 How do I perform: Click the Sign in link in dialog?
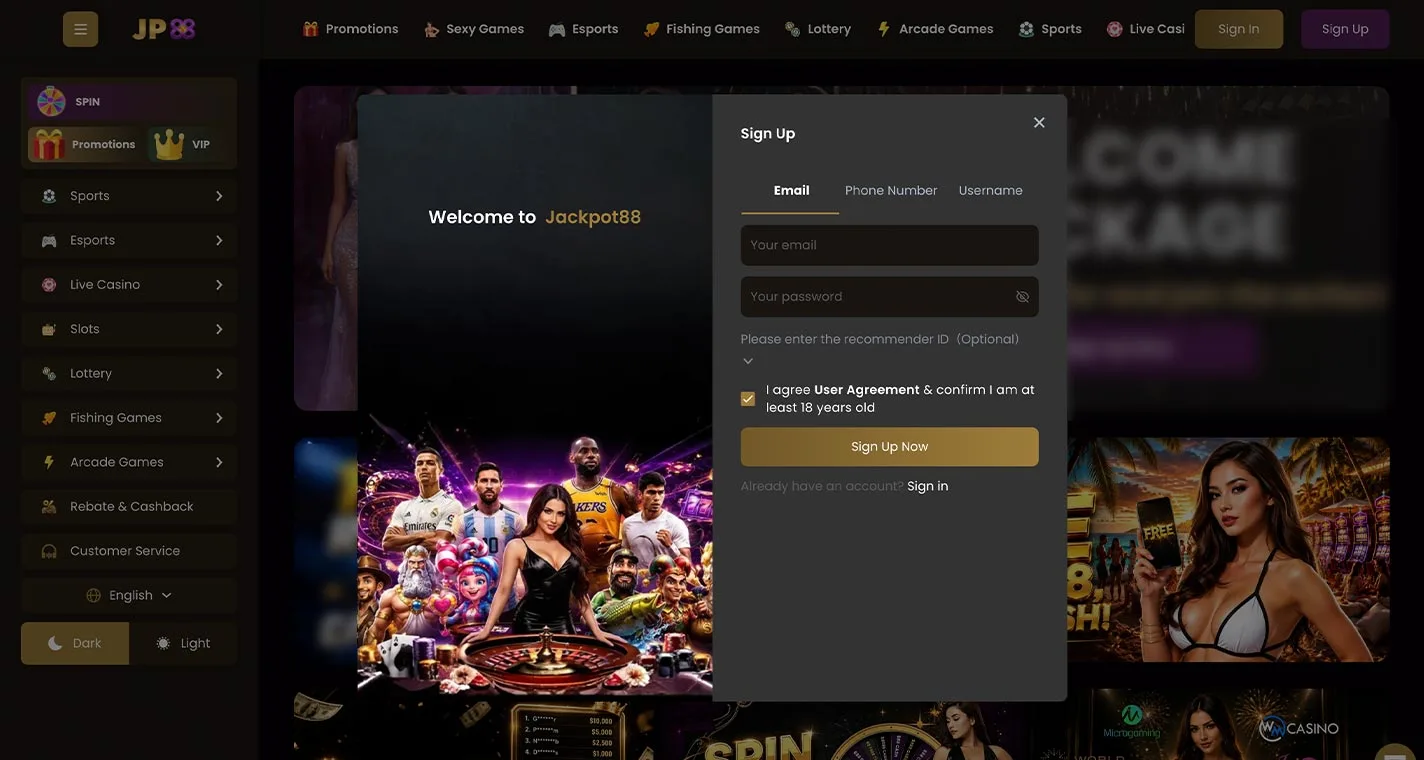pyautogui.click(x=928, y=486)
